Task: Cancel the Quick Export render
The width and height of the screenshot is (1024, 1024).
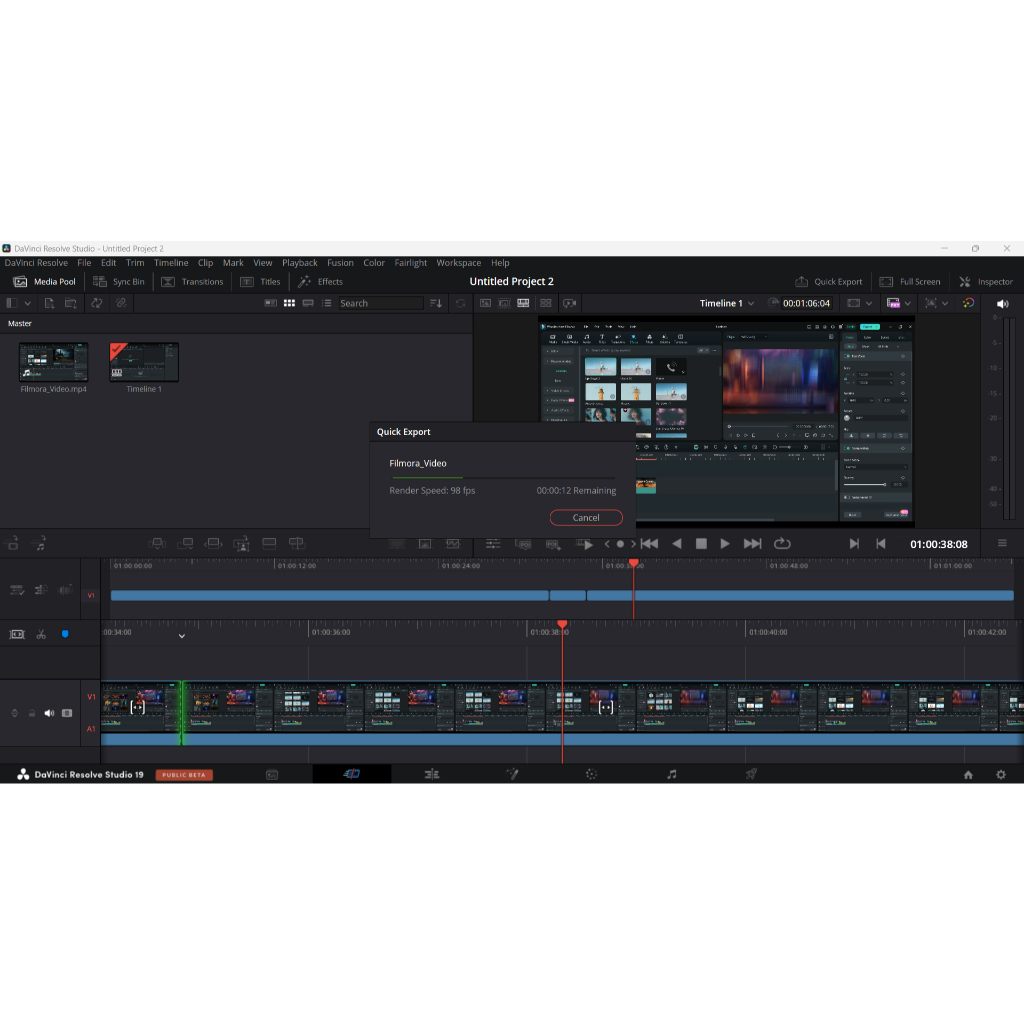Action: click(x=586, y=517)
